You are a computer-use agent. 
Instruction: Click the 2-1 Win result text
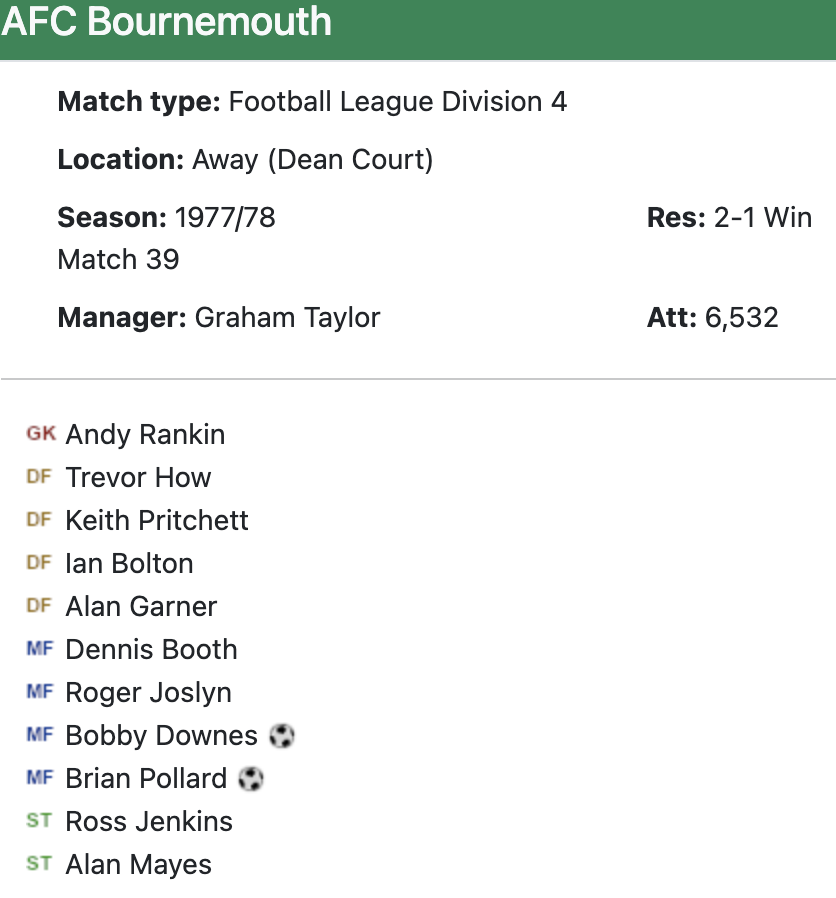point(763,218)
